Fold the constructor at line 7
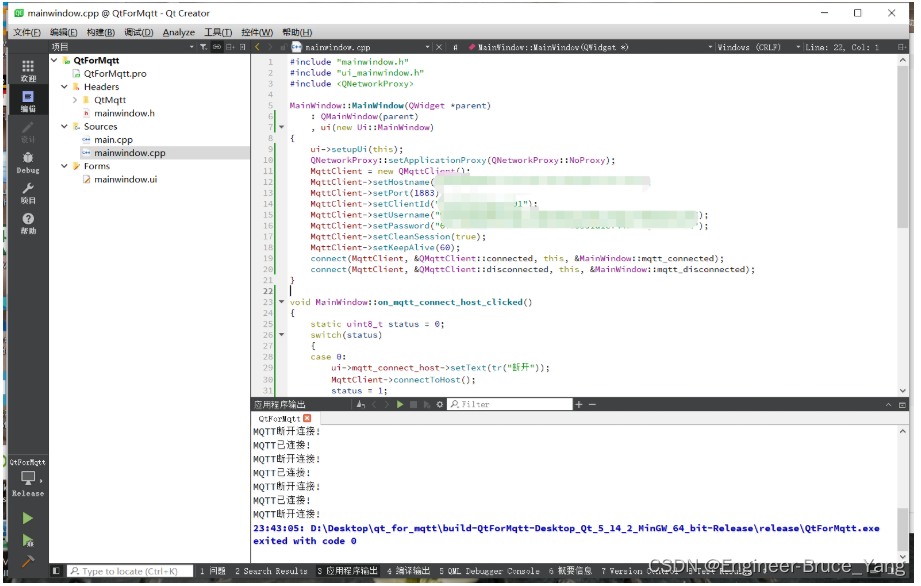This screenshot has height=586, width=921. point(281,127)
